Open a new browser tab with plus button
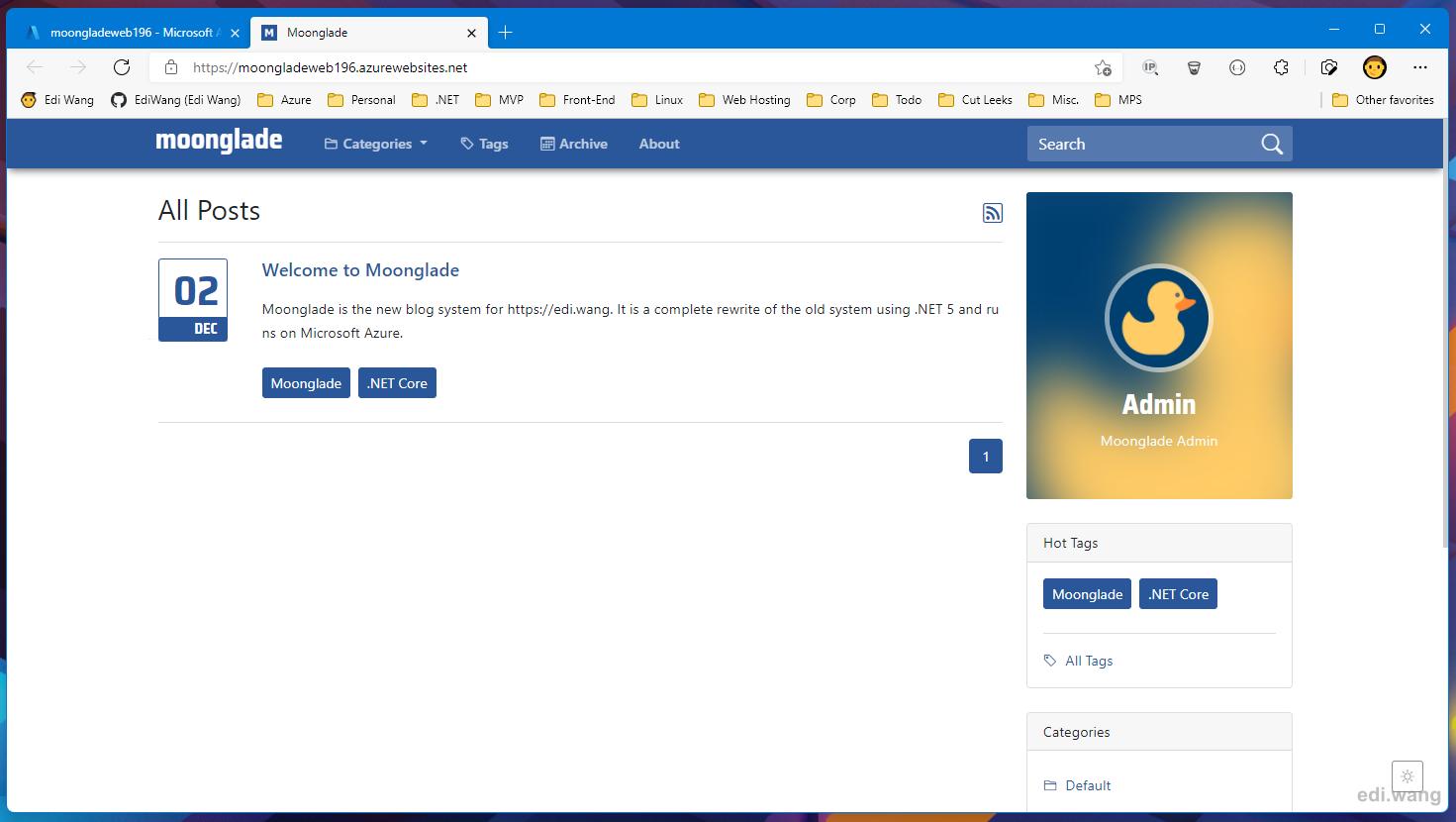The image size is (1456, 822). [505, 33]
